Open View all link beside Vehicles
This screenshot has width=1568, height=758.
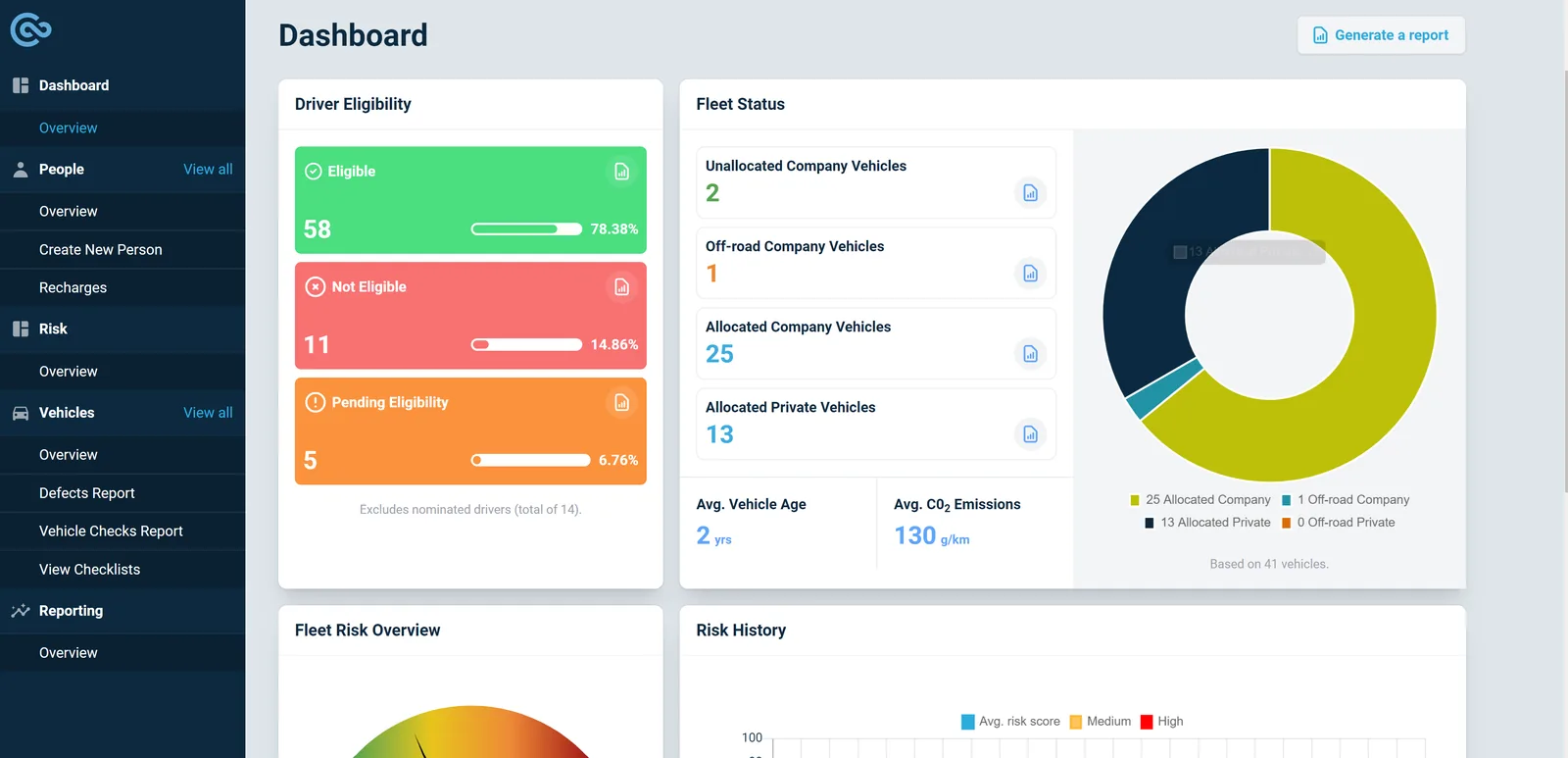208,413
